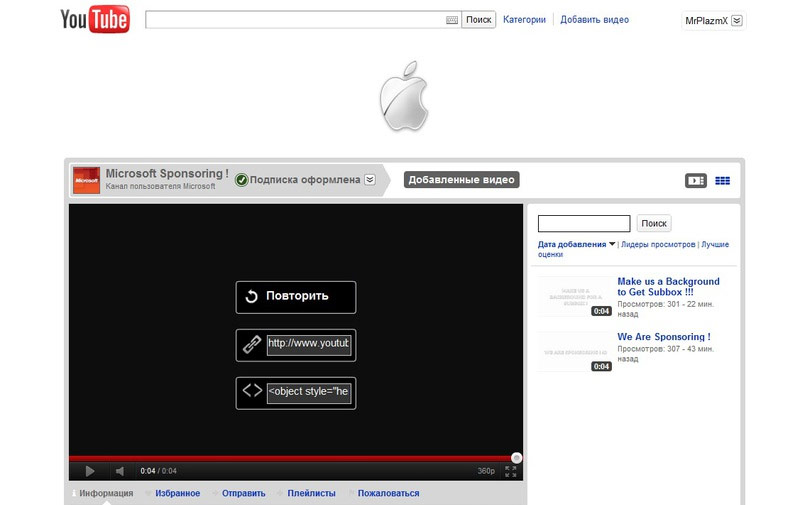Click the channel Поиск button
This screenshot has height=505, width=800.
click(x=654, y=223)
